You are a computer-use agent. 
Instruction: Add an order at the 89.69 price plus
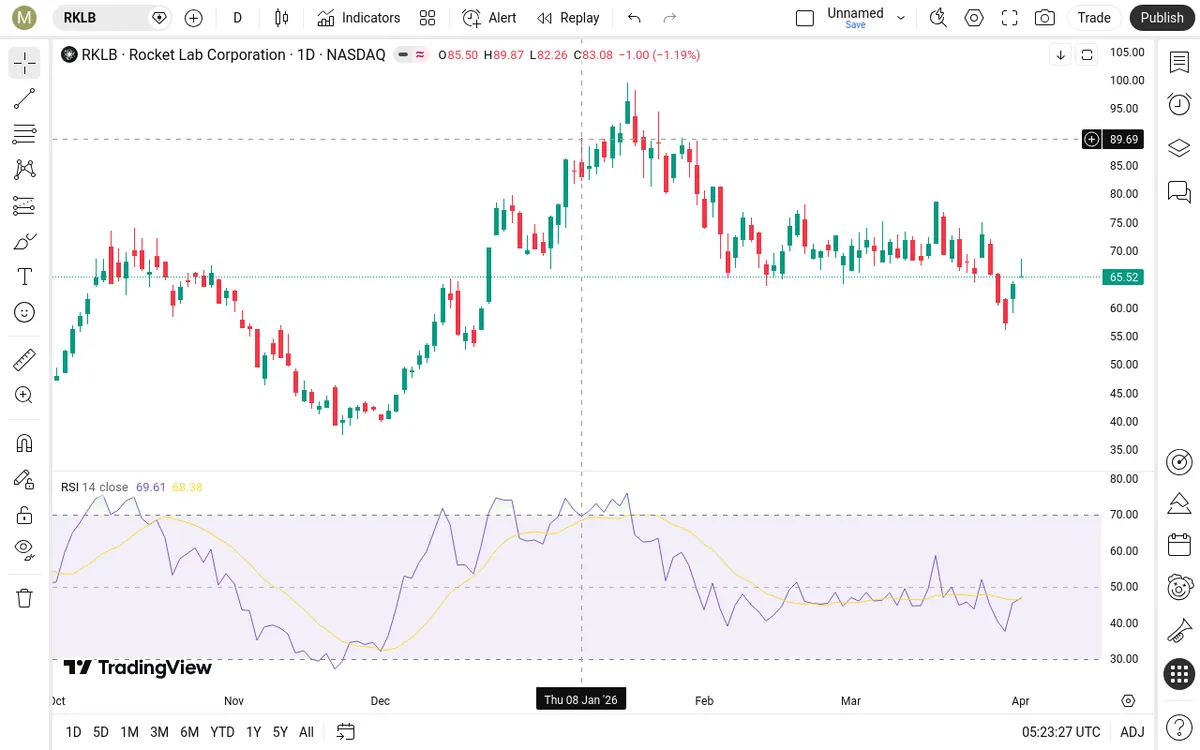tap(1092, 139)
